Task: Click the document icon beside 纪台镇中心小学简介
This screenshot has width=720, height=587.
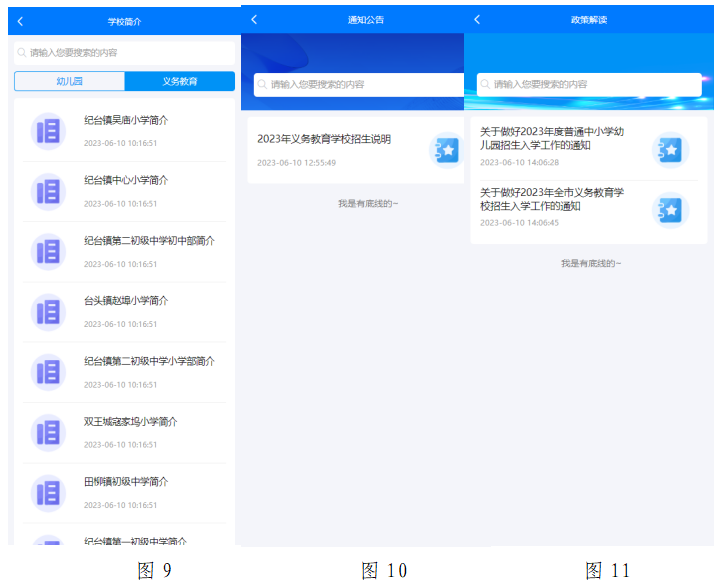Action: 48,191
